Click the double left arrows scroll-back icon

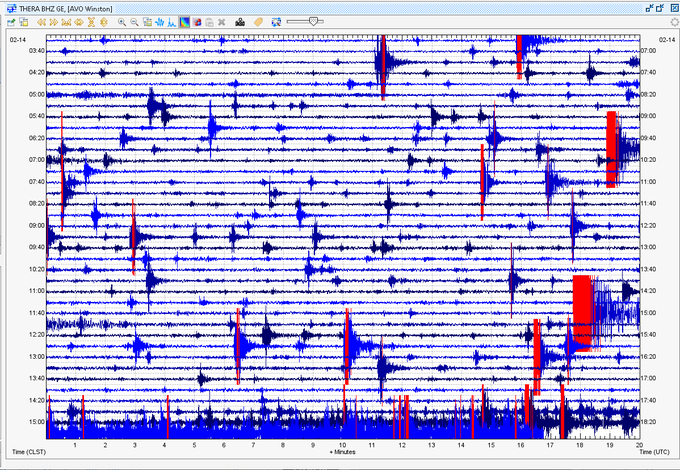click(41, 21)
